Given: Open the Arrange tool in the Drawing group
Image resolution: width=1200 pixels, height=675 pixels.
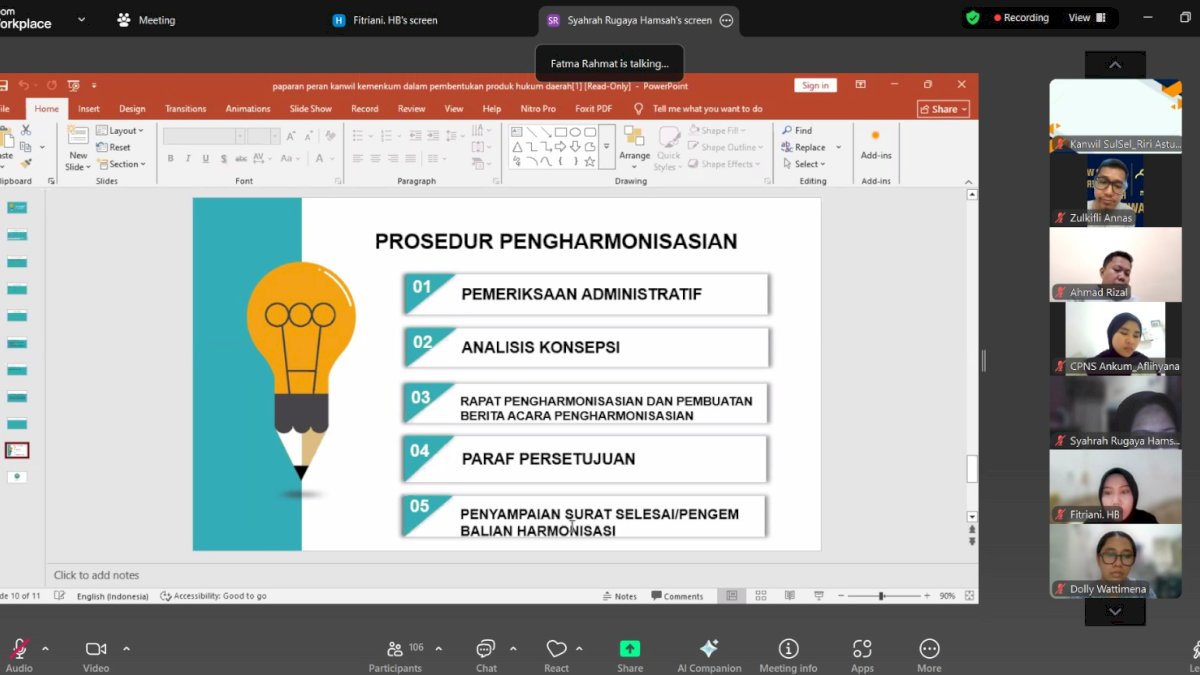Looking at the screenshot, I should (634, 147).
